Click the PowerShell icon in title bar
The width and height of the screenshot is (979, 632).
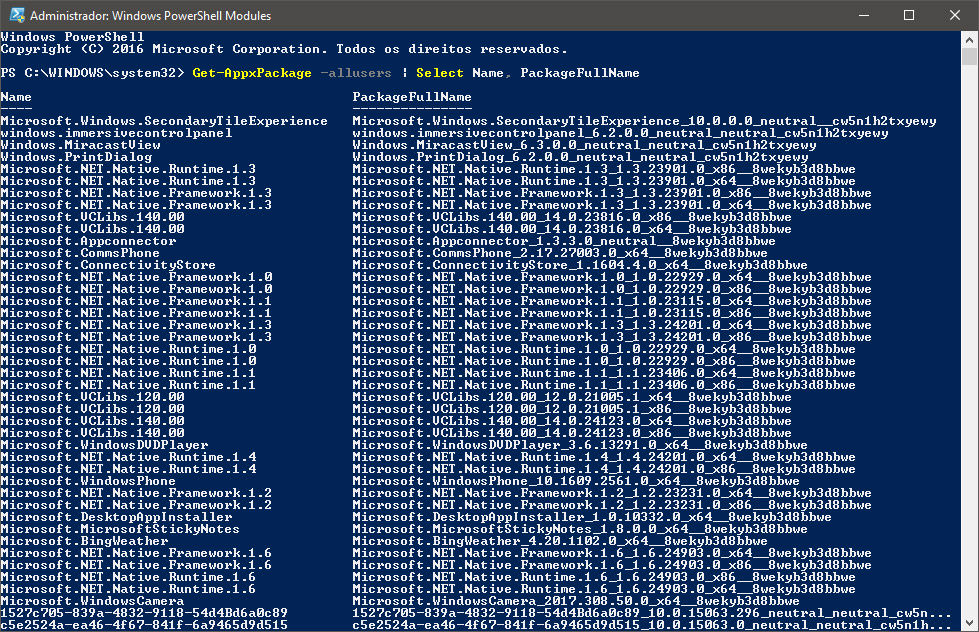[x=17, y=15]
